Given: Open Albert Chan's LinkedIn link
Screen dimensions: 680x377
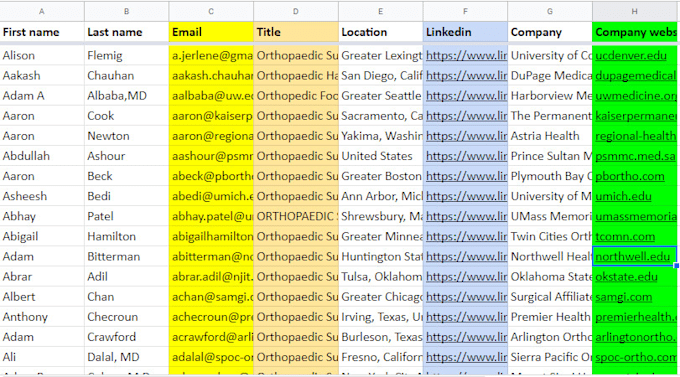Looking at the screenshot, I should pos(466,297).
